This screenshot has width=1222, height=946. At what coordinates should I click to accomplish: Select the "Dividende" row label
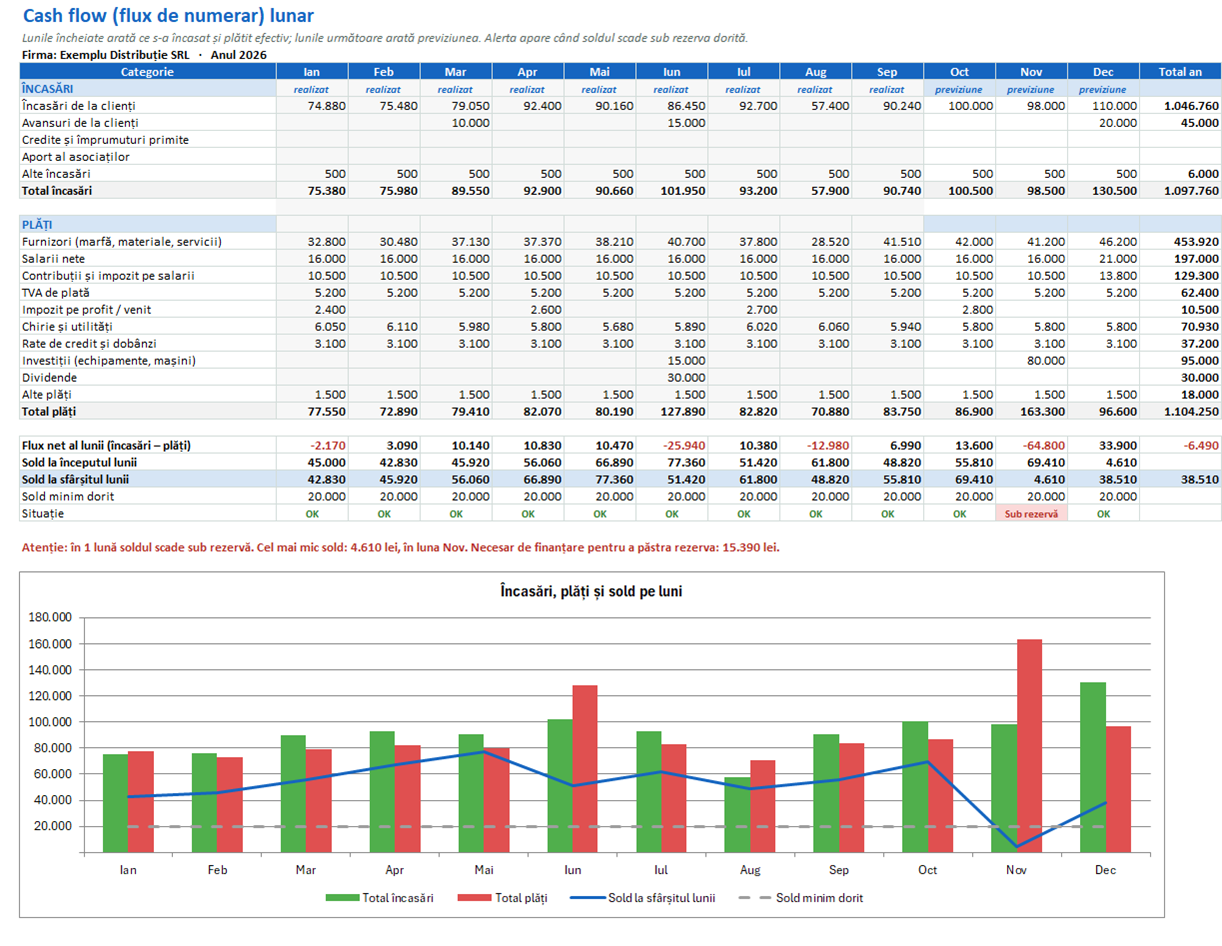pos(49,377)
